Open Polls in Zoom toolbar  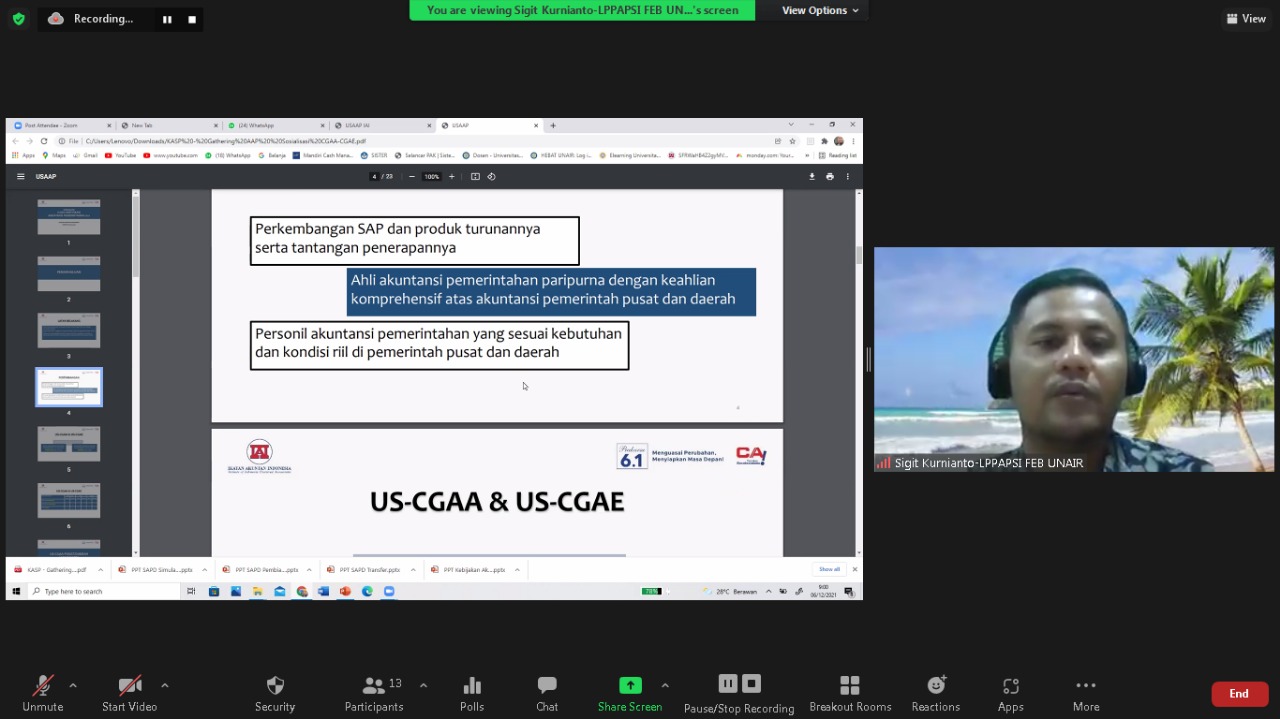point(472,693)
